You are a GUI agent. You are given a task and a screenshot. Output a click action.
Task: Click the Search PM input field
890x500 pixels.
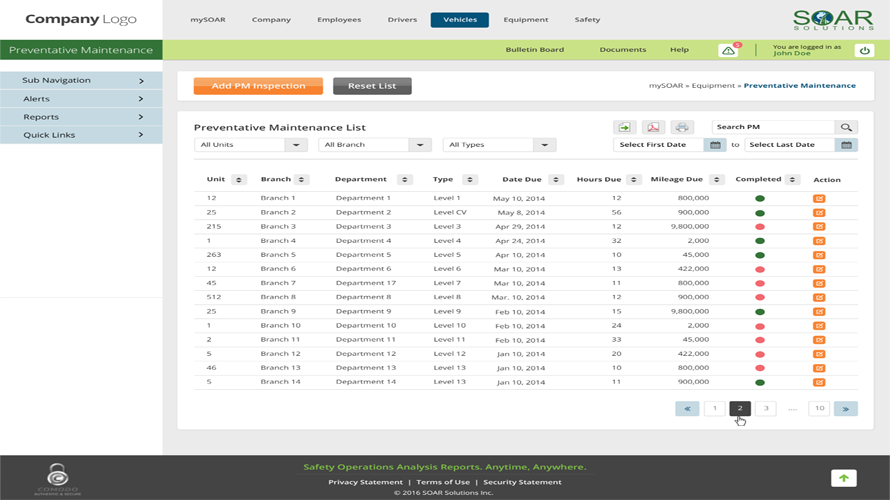[x=773, y=127]
